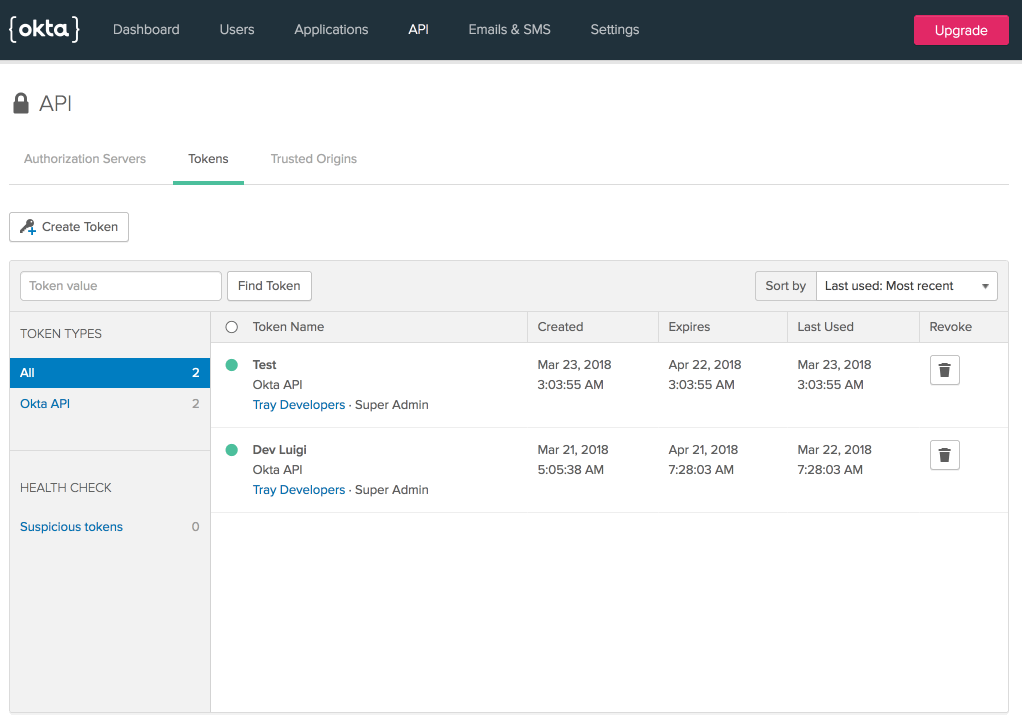
Task: Click the key icon on Create Token
Action: point(28,227)
